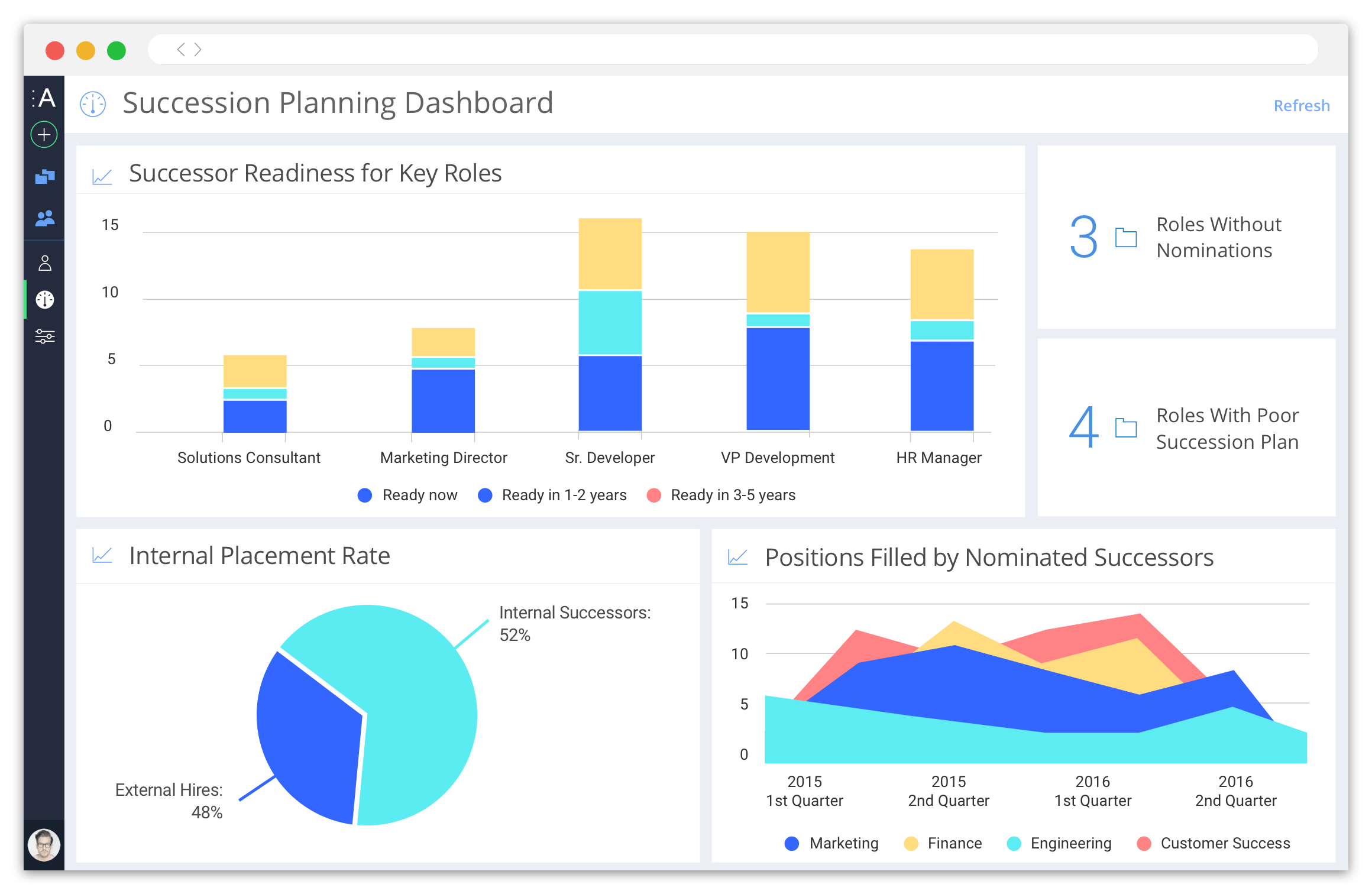Click 'Roles Without Nominations' label

[1218, 237]
